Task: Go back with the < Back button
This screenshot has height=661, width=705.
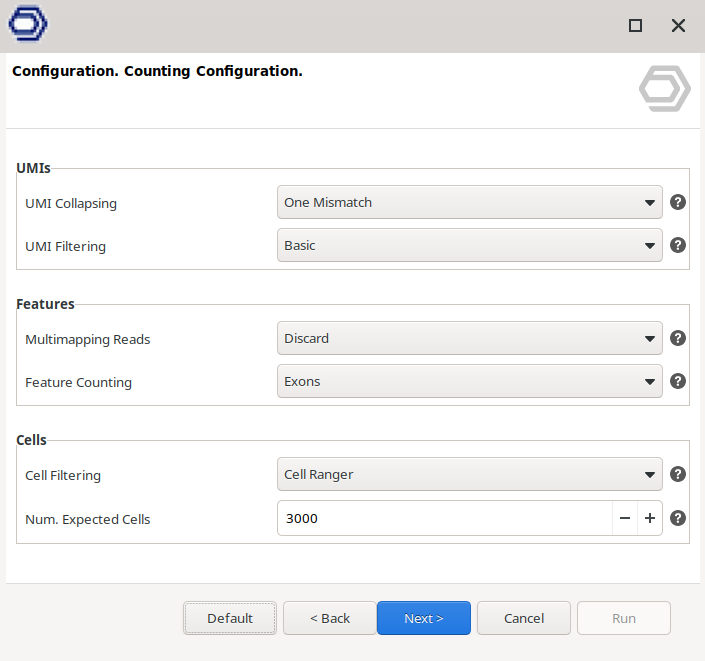Action: click(x=330, y=618)
